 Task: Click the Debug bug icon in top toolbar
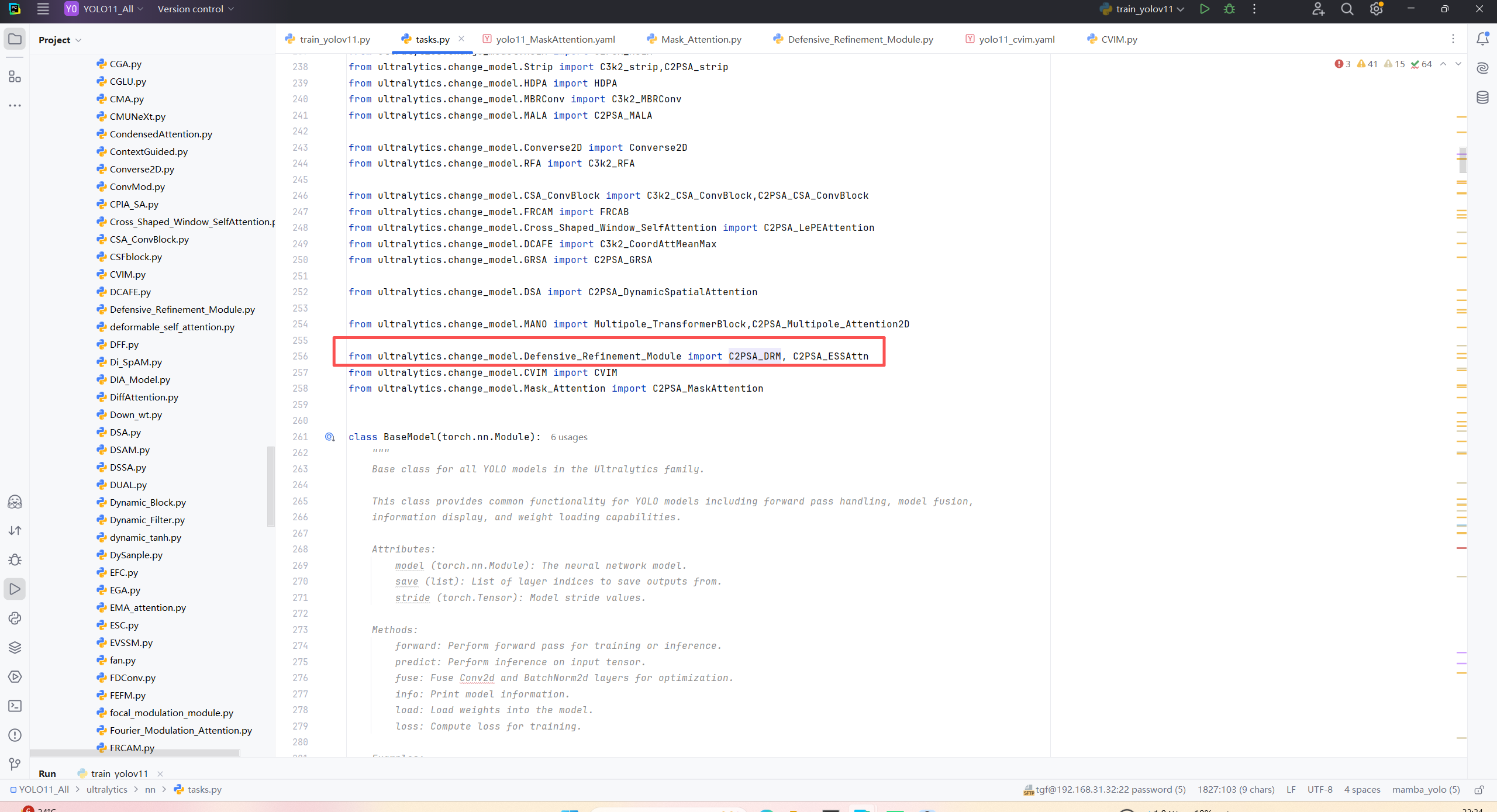tap(1229, 9)
